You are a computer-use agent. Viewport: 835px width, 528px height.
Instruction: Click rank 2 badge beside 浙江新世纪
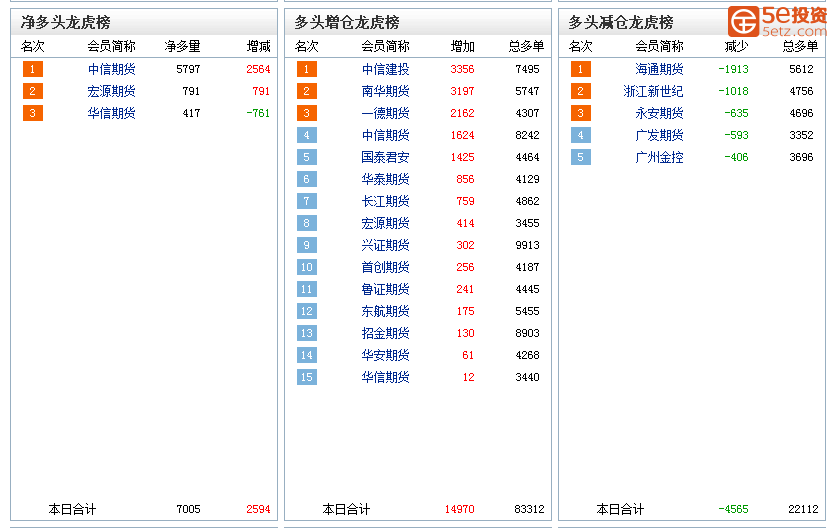pos(580,91)
